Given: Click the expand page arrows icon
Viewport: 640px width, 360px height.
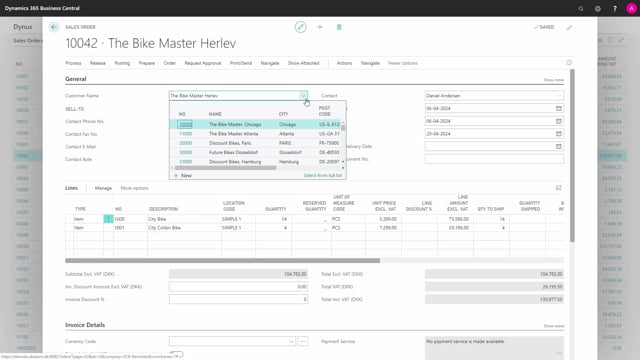Looking at the screenshot, I should pyautogui.click(x=569, y=27).
